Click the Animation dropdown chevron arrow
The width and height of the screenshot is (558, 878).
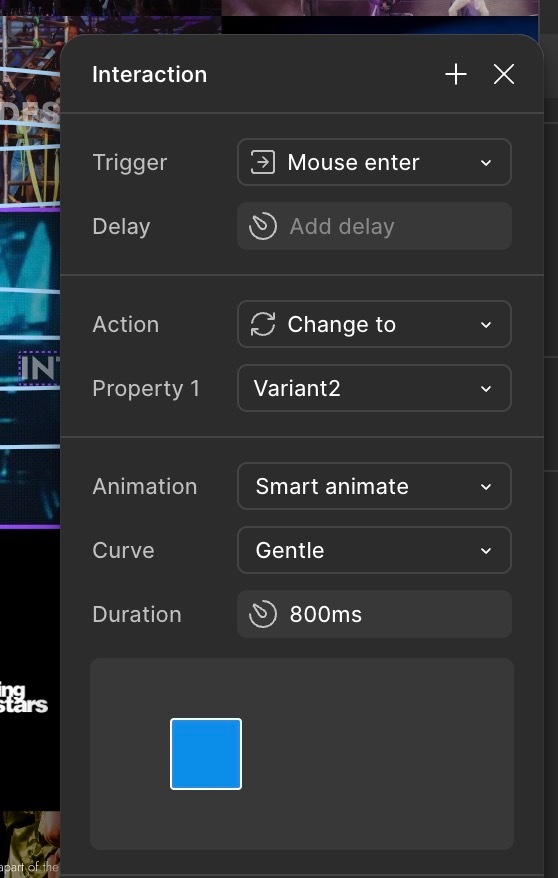486,487
